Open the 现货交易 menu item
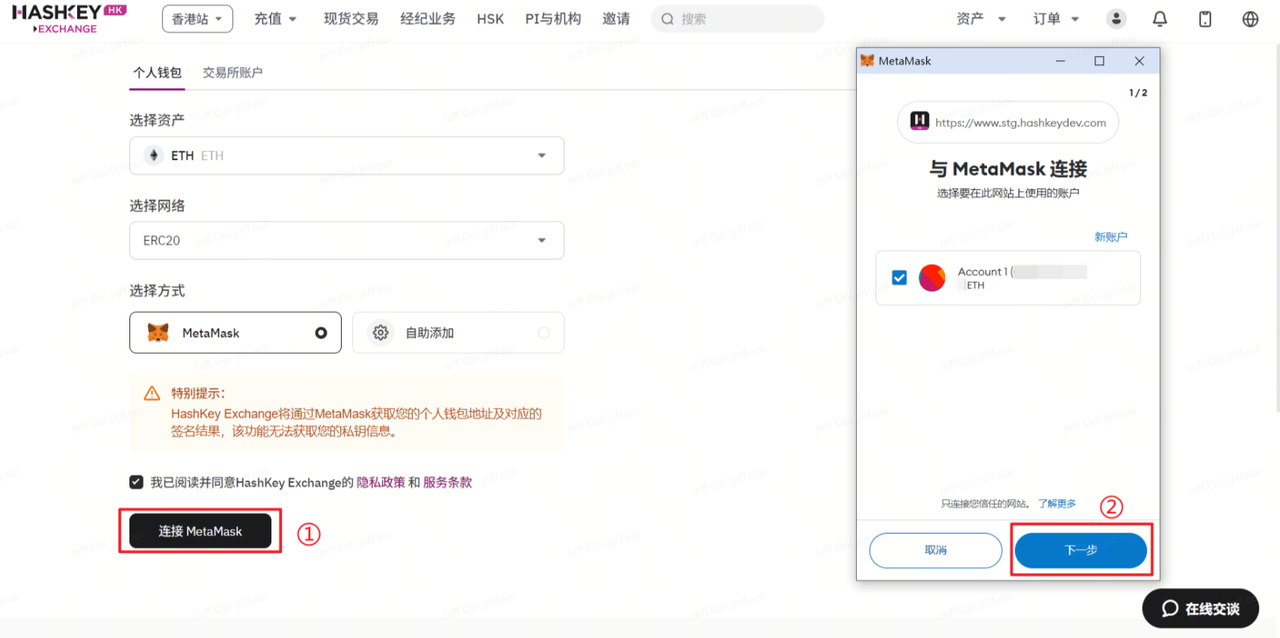The height and width of the screenshot is (638, 1280). coord(351,19)
